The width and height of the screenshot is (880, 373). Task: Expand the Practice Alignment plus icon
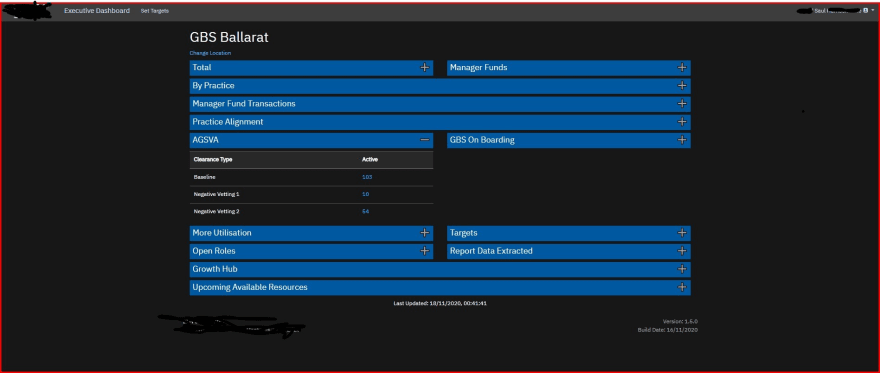tap(682, 122)
